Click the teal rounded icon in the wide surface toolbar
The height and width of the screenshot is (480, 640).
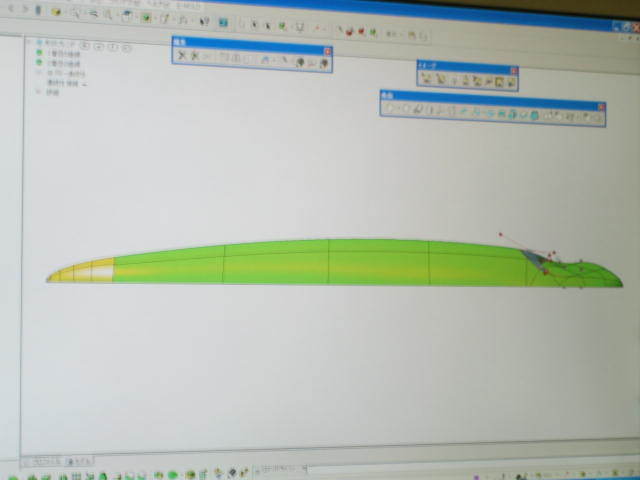(x=534, y=116)
